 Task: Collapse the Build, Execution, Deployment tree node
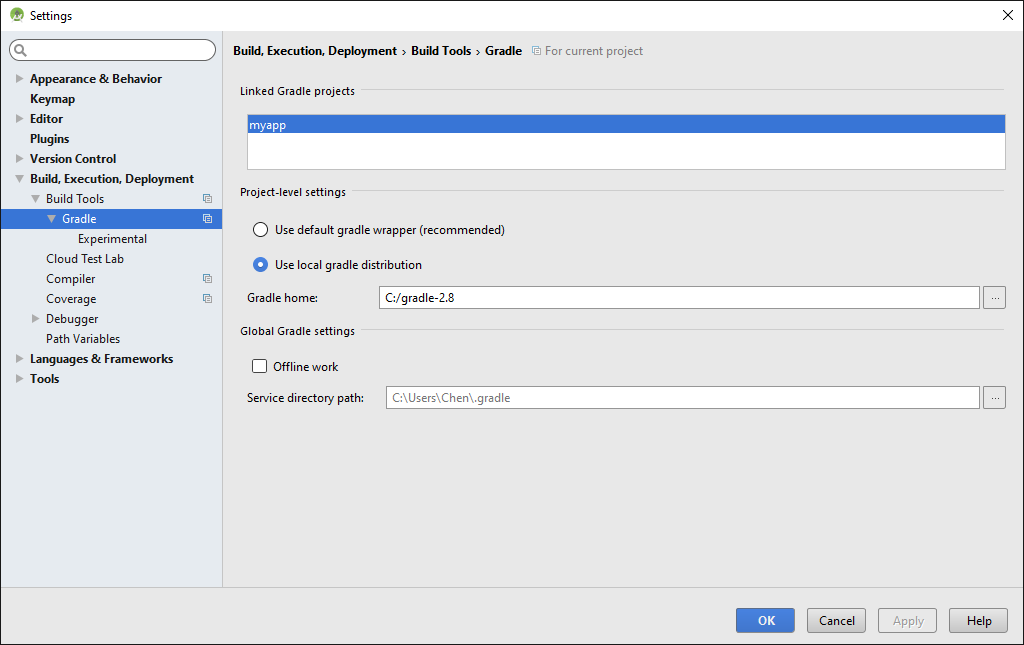coord(20,178)
